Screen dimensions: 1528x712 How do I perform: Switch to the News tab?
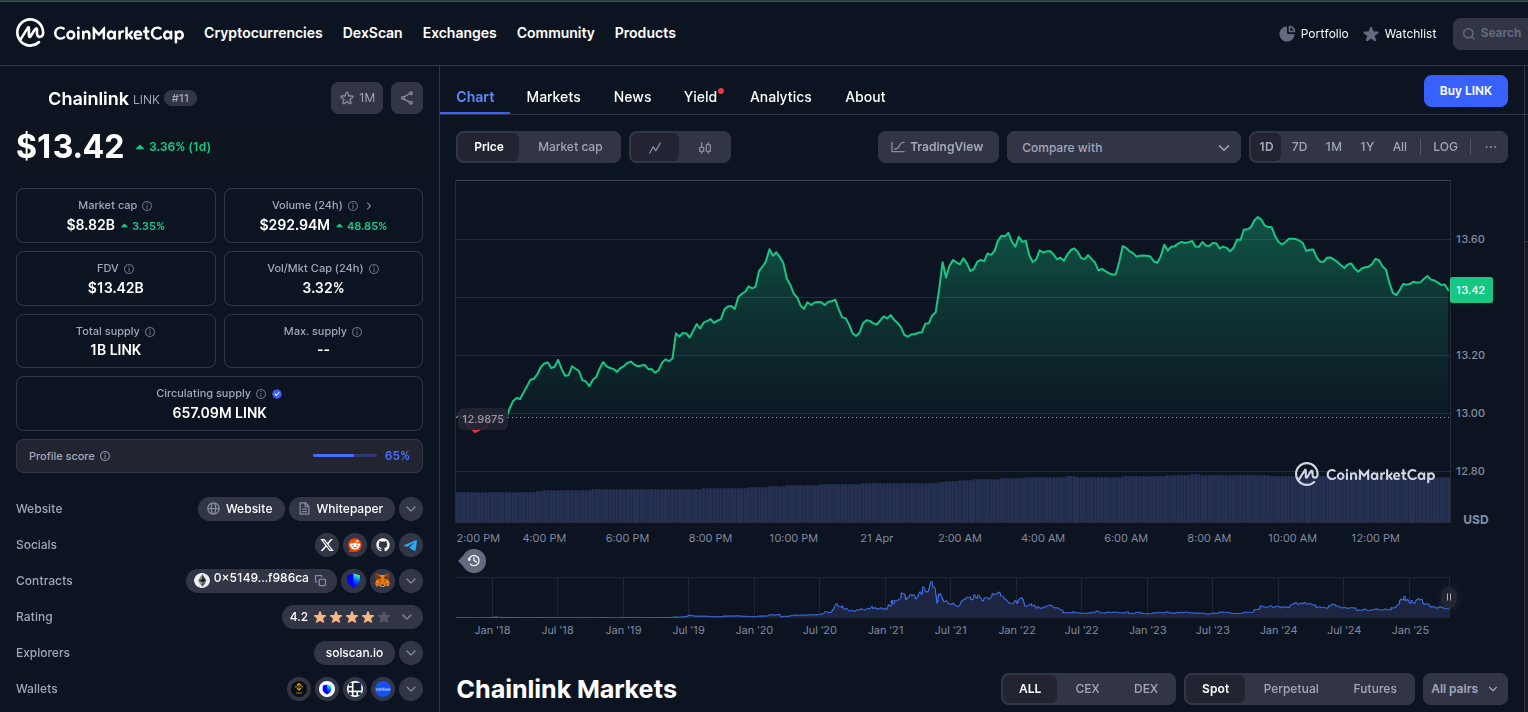point(632,97)
